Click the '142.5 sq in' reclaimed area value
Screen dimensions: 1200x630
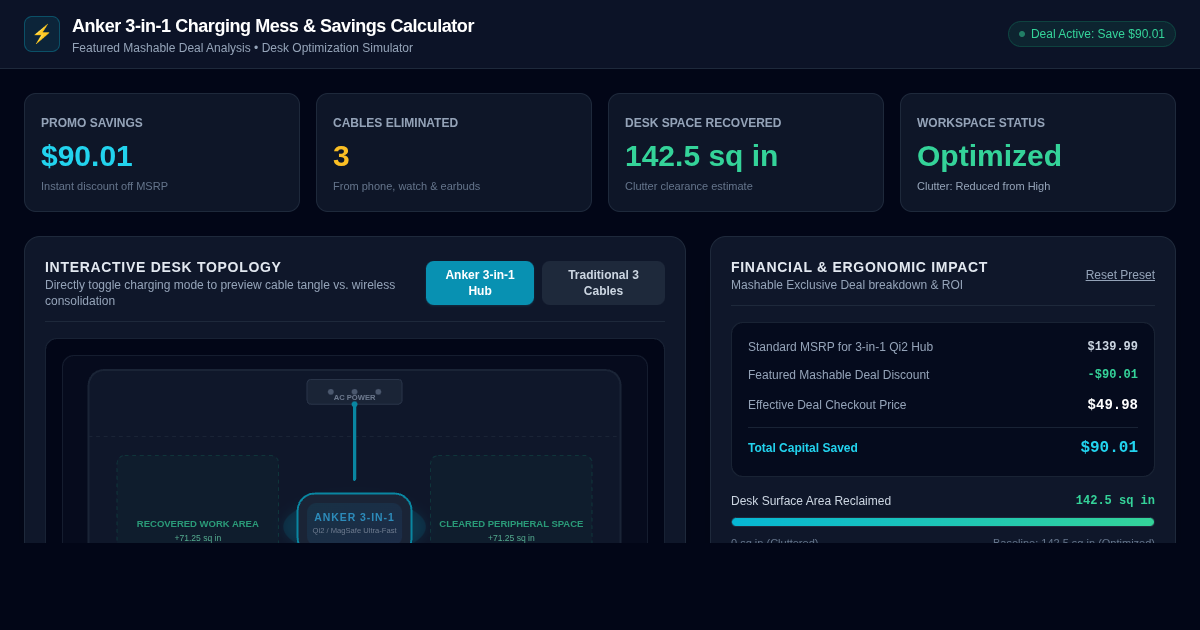click(x=1115, y=501)
